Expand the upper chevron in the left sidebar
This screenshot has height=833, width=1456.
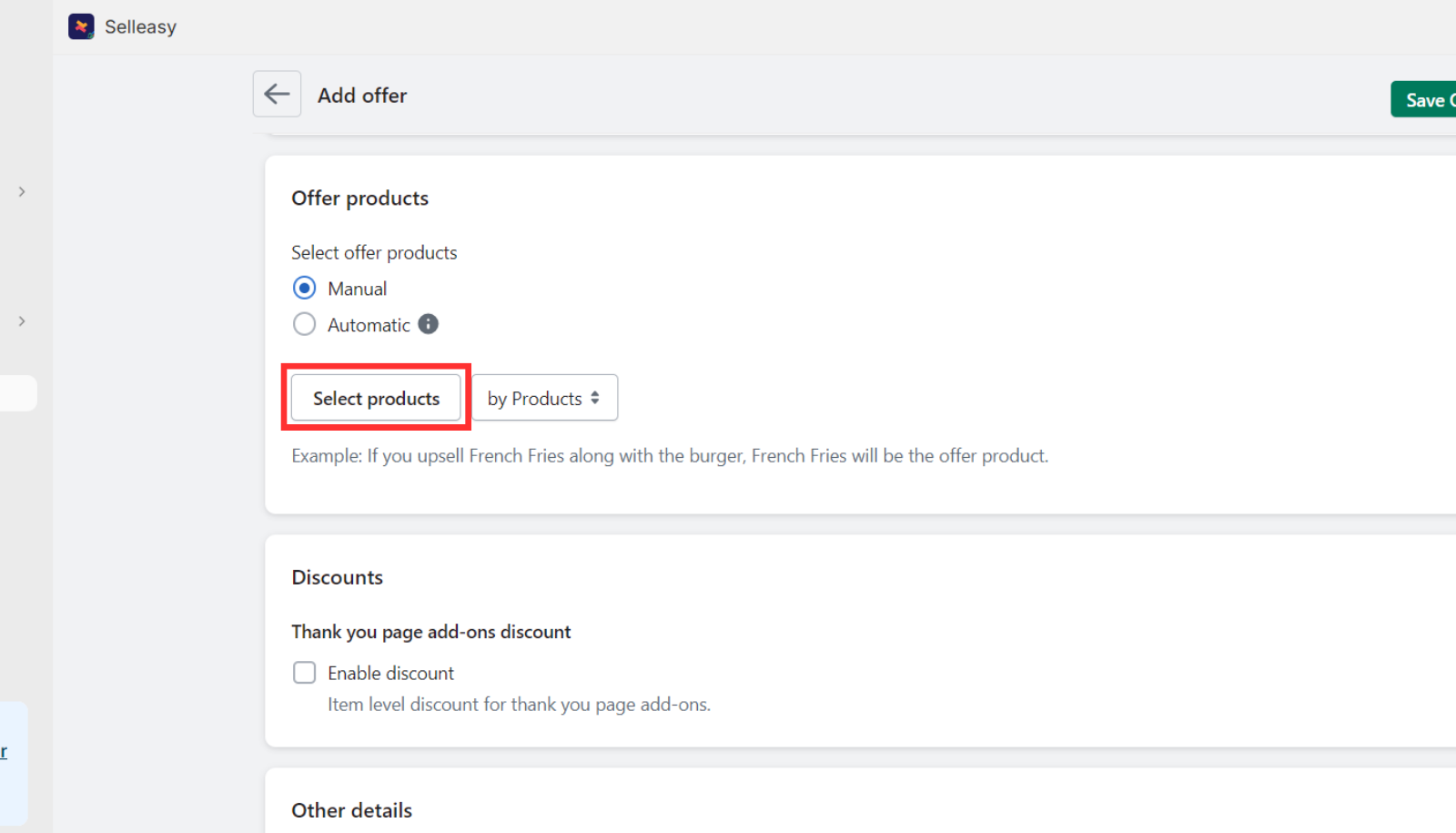(21, 191)
